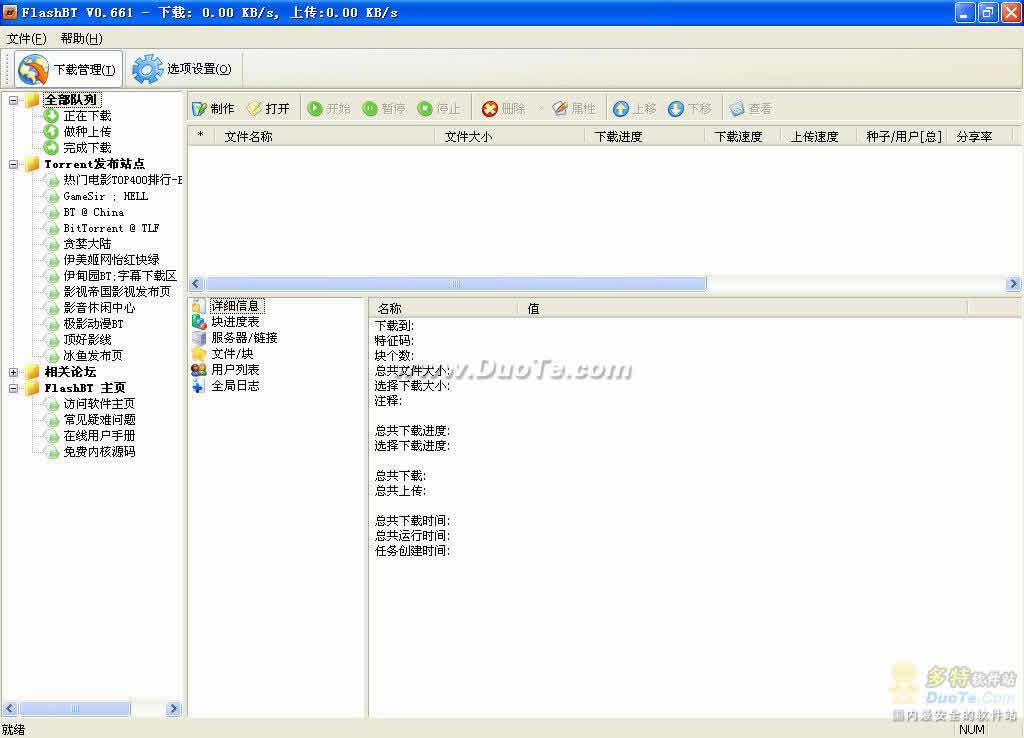Click the 查看 view toolbar icon

[x=737, y=108]
